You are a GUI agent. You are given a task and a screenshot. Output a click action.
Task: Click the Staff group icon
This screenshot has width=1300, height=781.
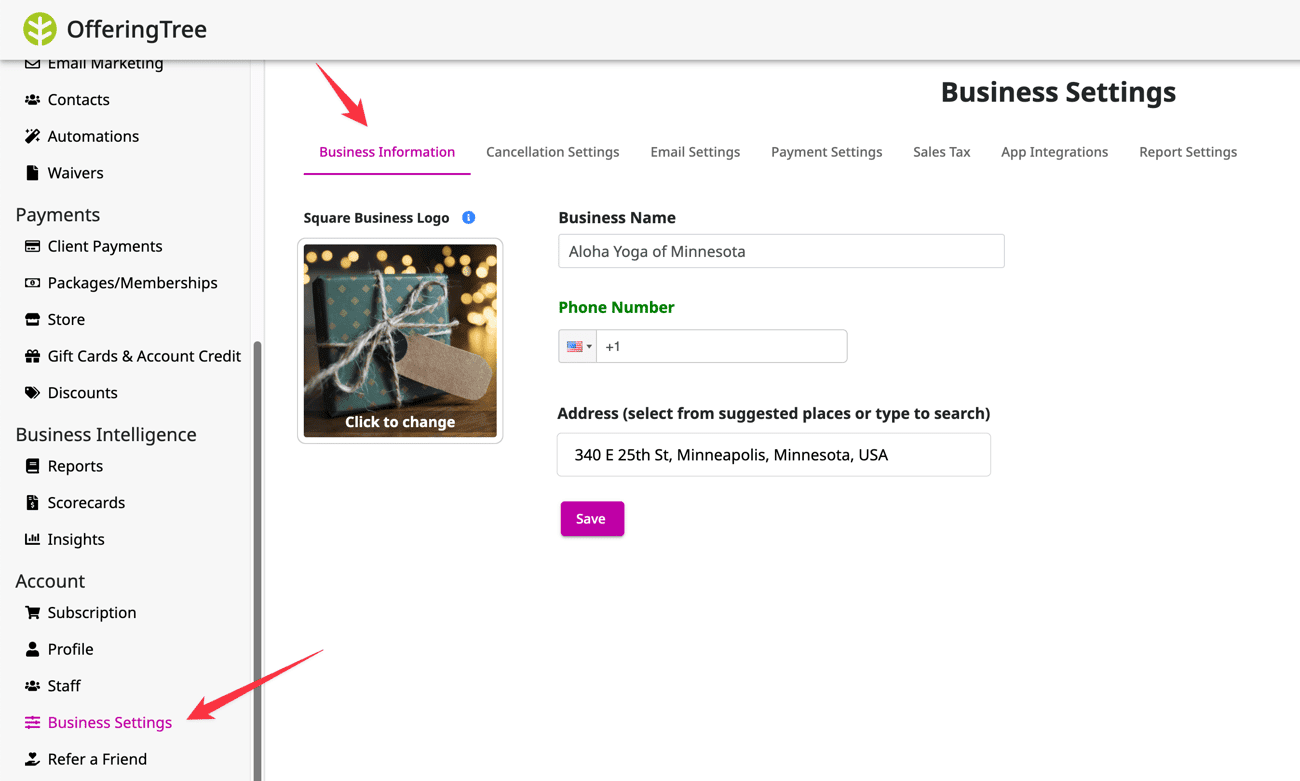point(32,686)
